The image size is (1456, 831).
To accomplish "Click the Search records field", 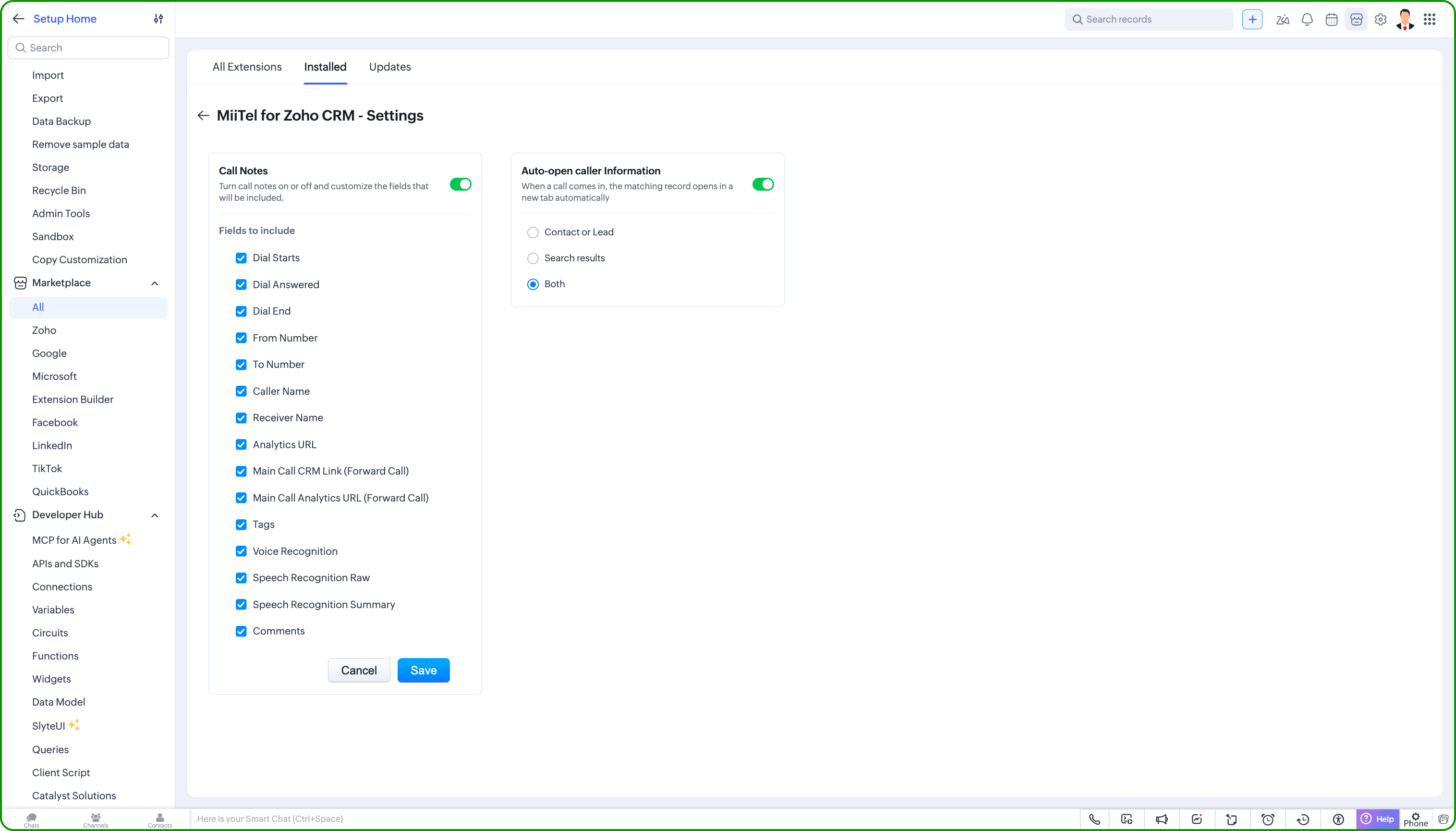I will click(1149, 19).
